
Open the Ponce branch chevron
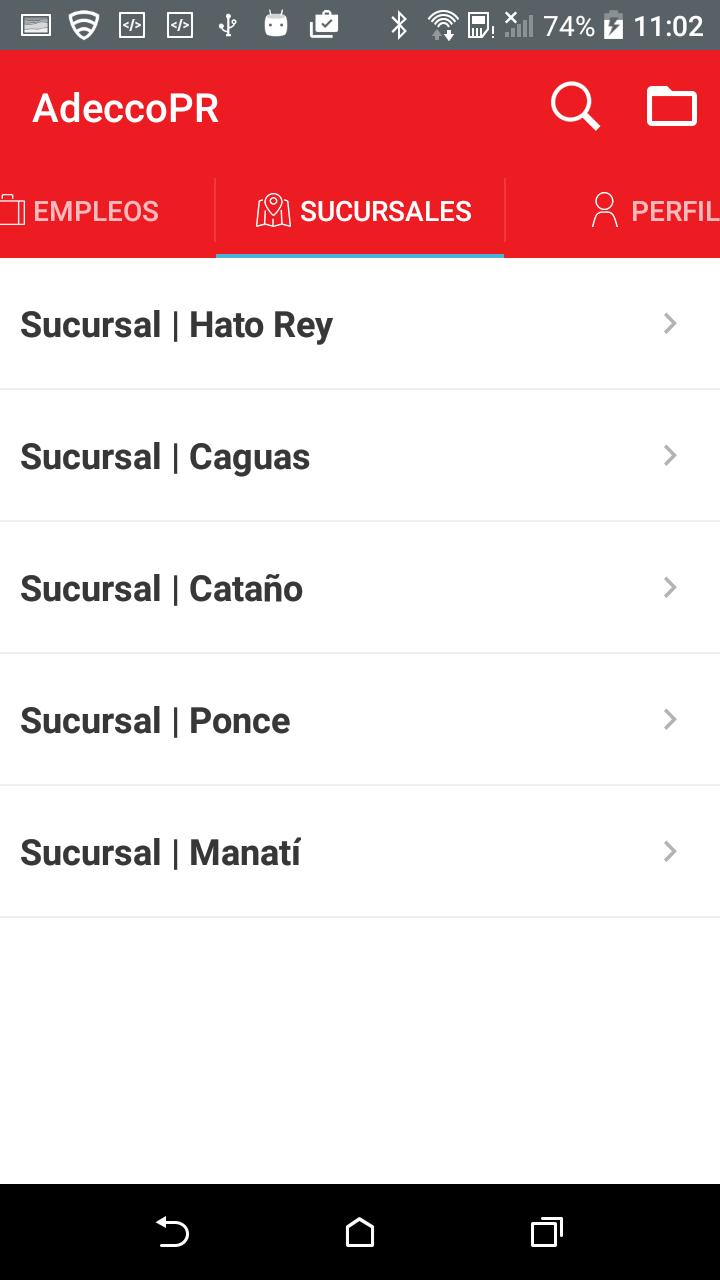point(670,720)
